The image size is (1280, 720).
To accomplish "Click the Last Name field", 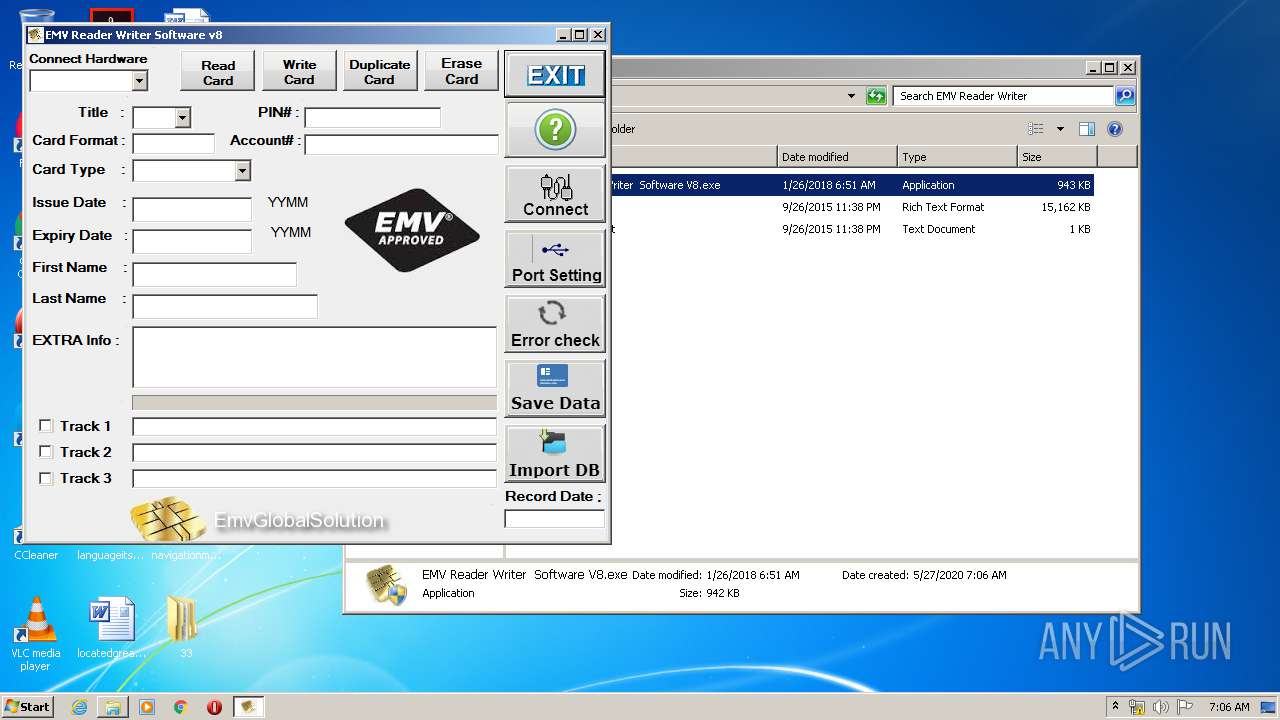I will click(x=225, y=306).
